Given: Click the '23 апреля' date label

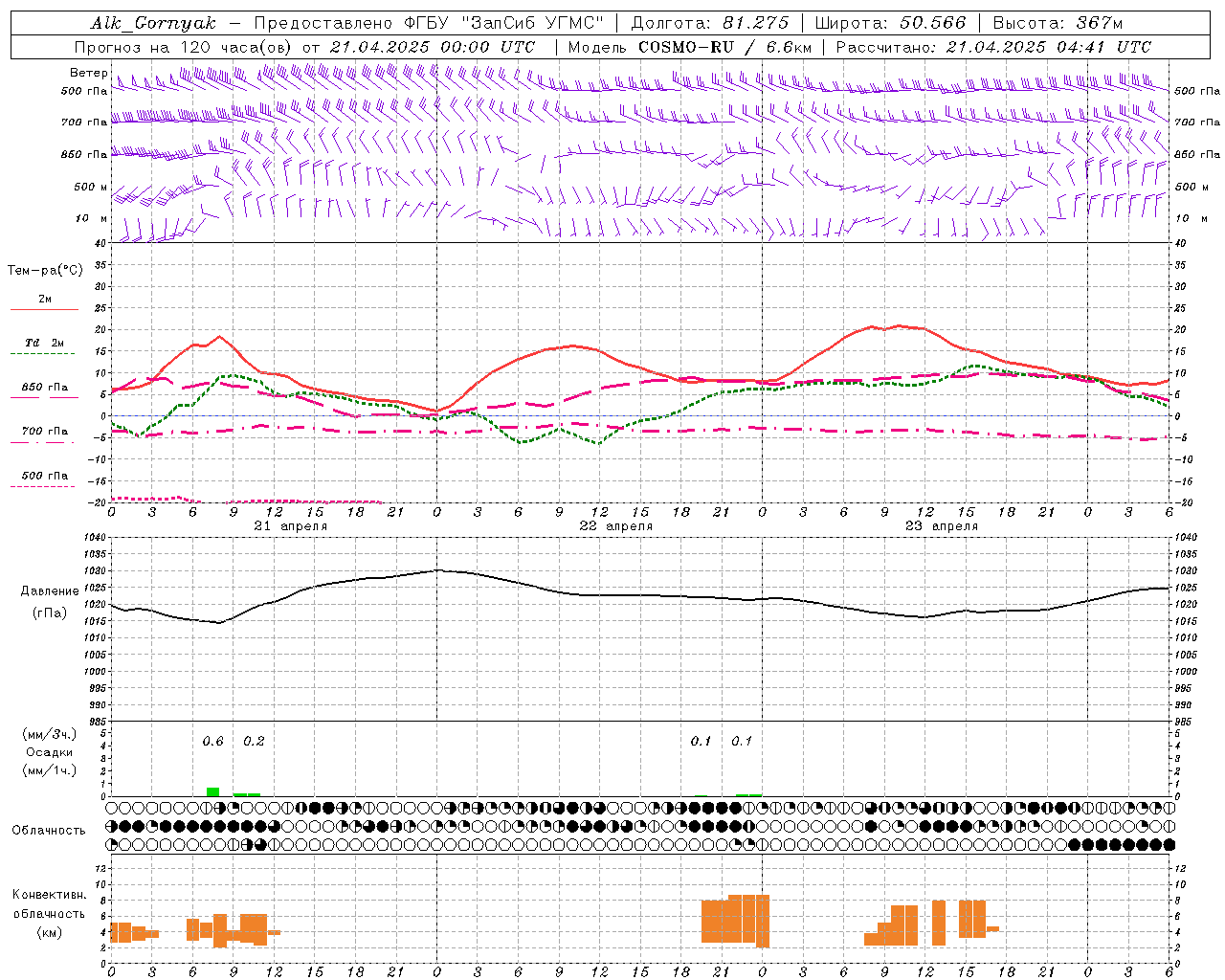Looking at the screenshot, I should tap(942, 525).
